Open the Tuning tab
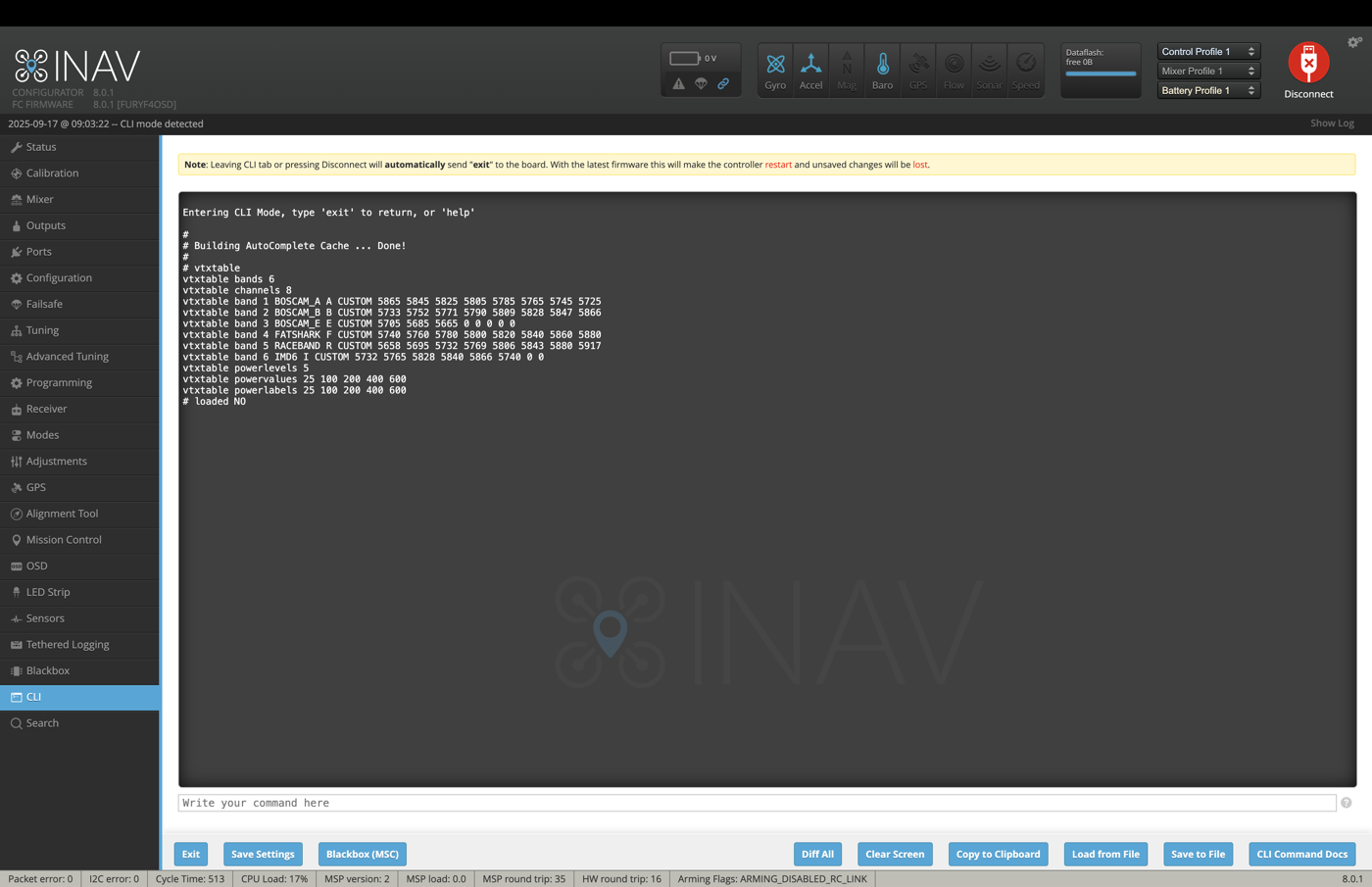The height and width of the screenshot is (887, 1372). [79, 330]
